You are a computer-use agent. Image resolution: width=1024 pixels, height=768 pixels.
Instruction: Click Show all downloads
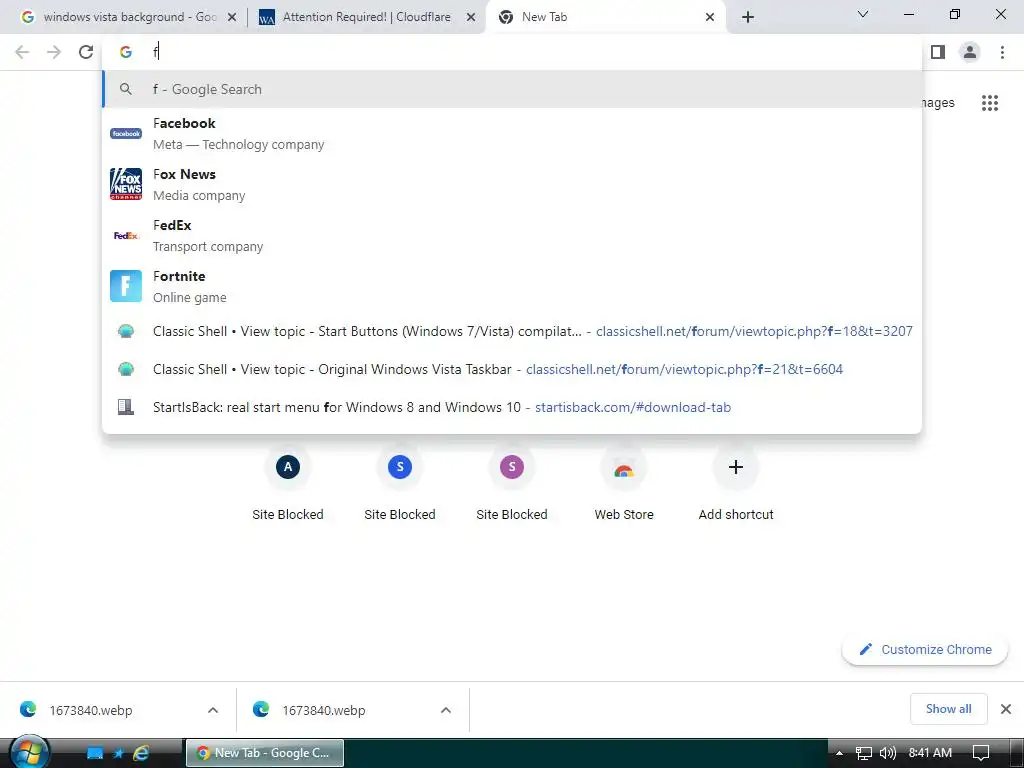(x=948, y=709)
